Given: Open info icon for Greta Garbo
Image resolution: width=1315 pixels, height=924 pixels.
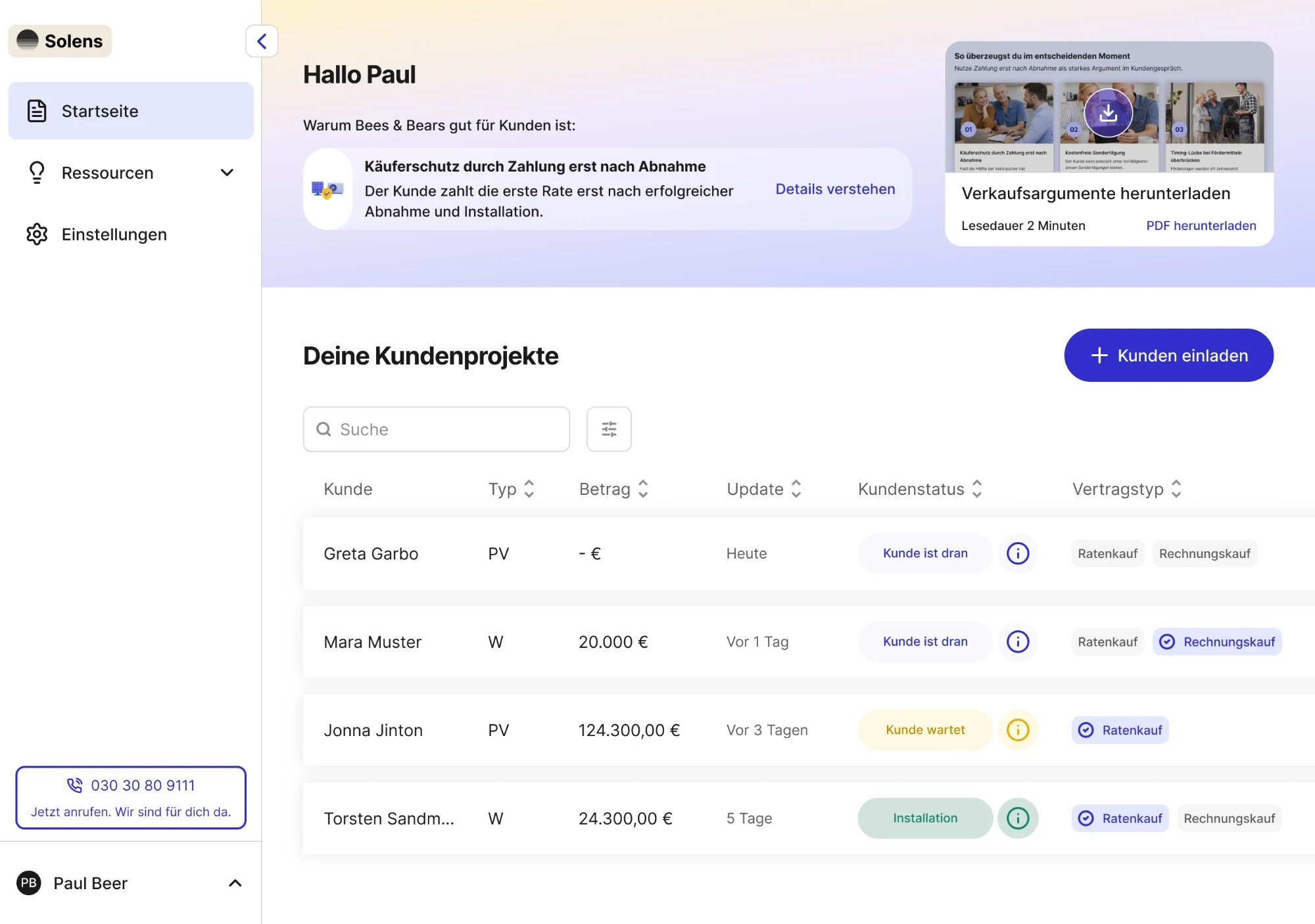Looking at the screenshot, I should [1018, 553].
